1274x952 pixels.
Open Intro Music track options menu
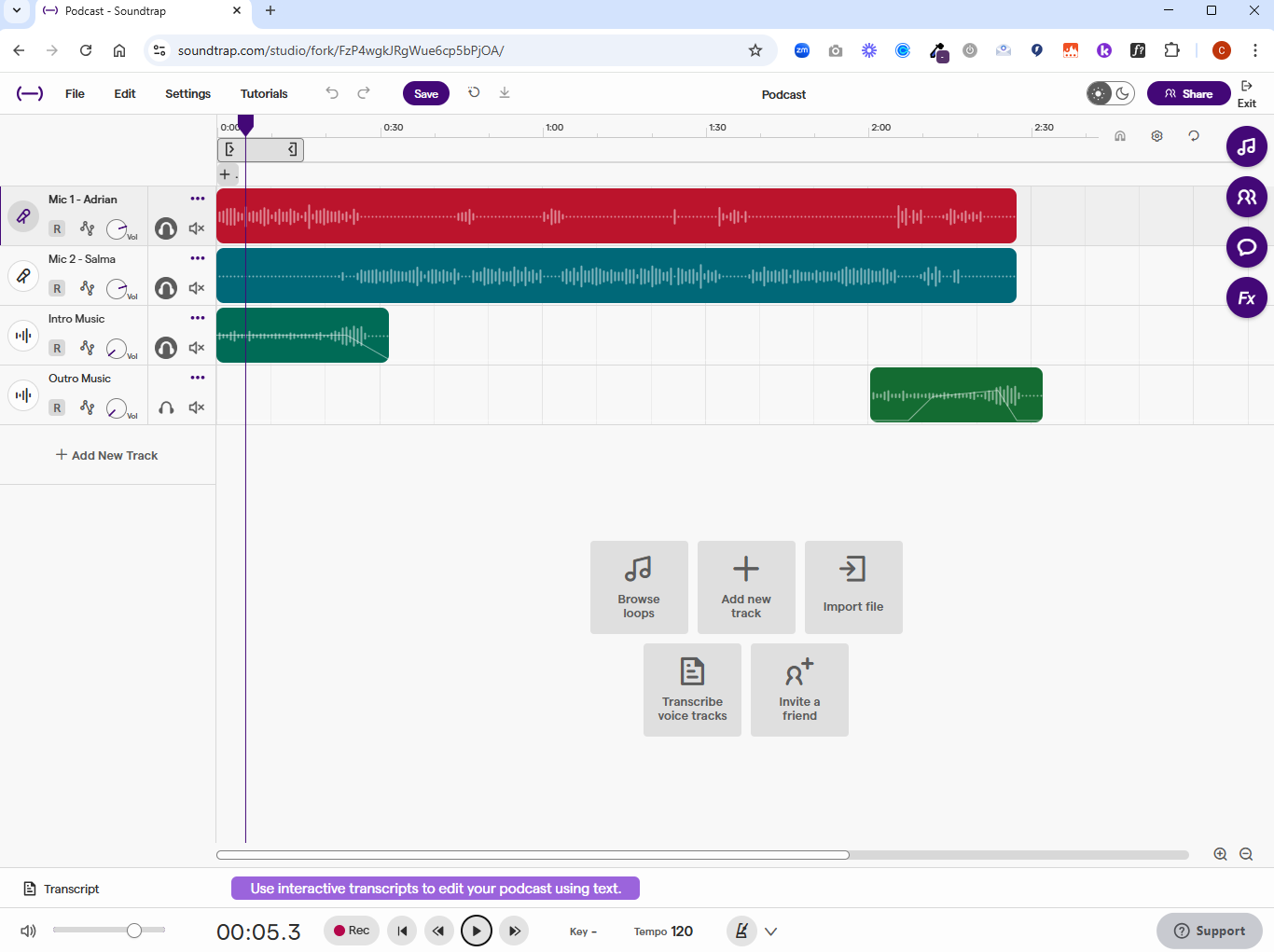tap(198, 318)
